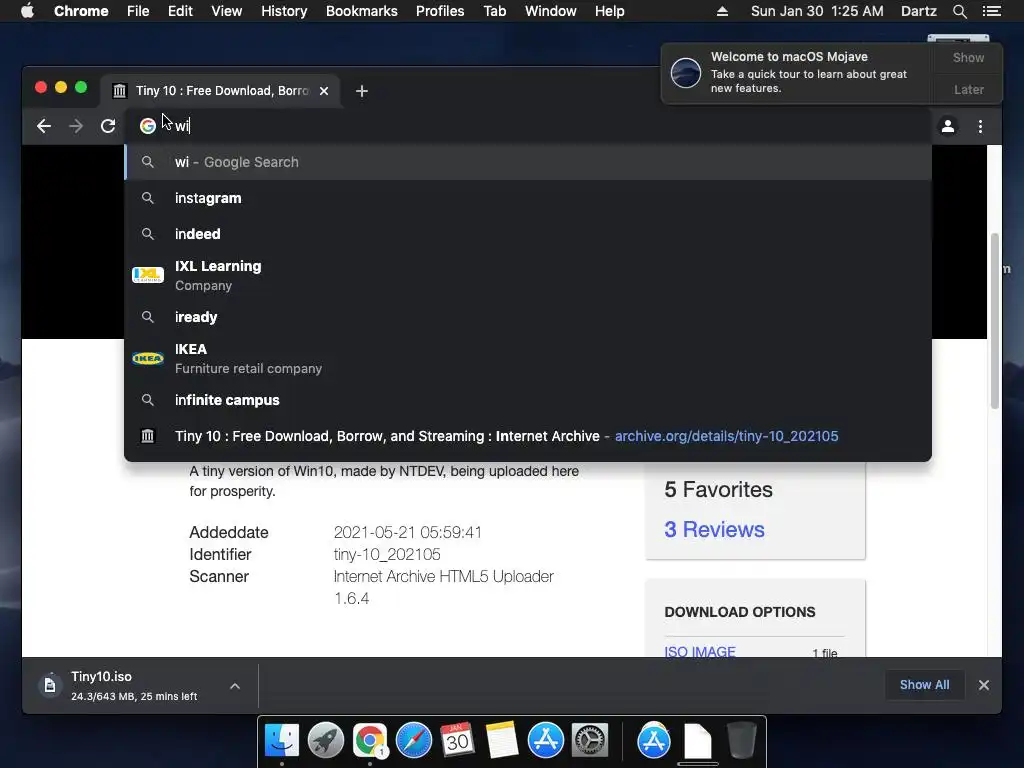Select the archive.org Tiny 10 suggestion
1024x768 pixels.
[x=528, y=436]
